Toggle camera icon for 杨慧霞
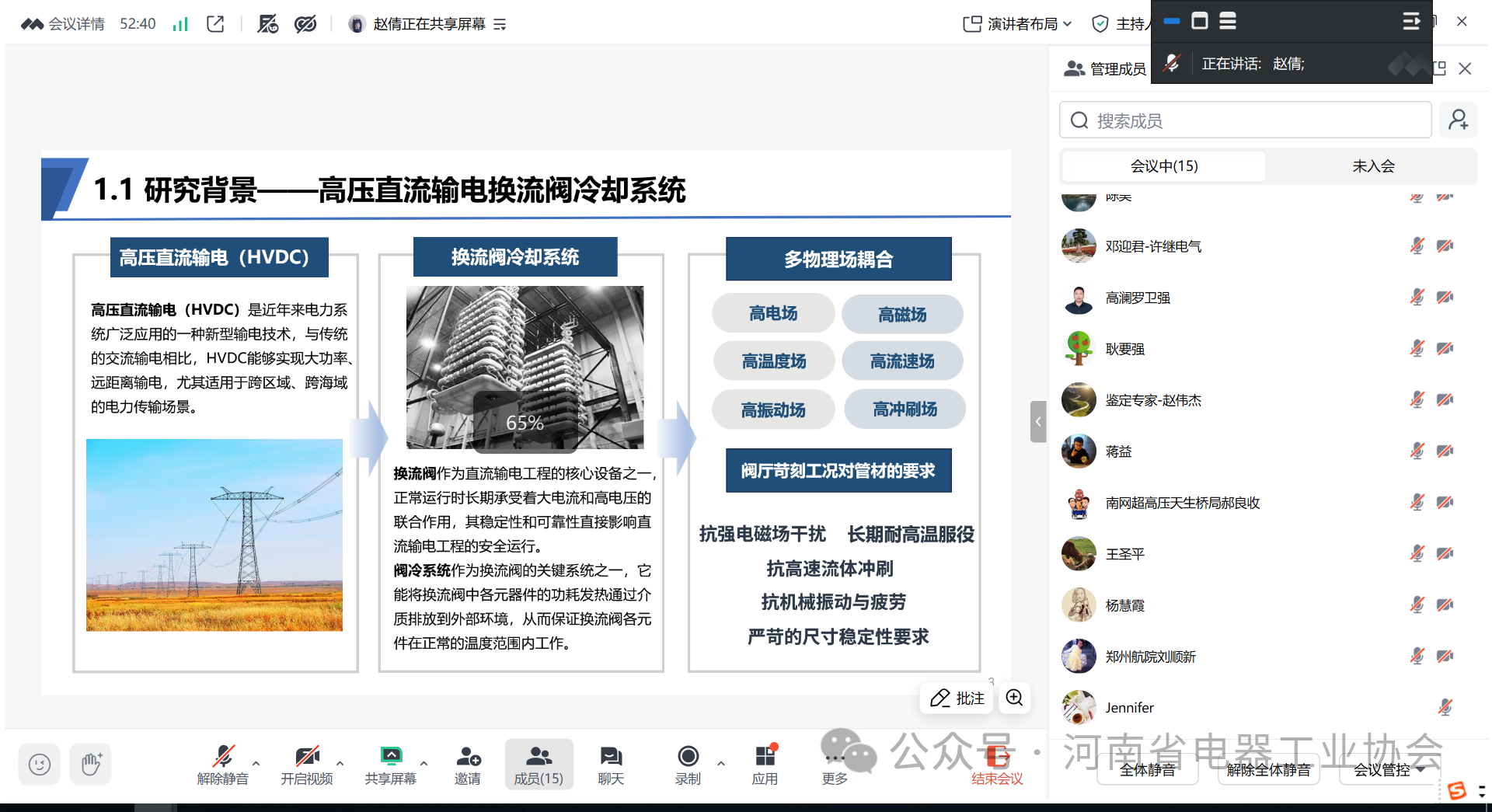 pos(1445,605)
